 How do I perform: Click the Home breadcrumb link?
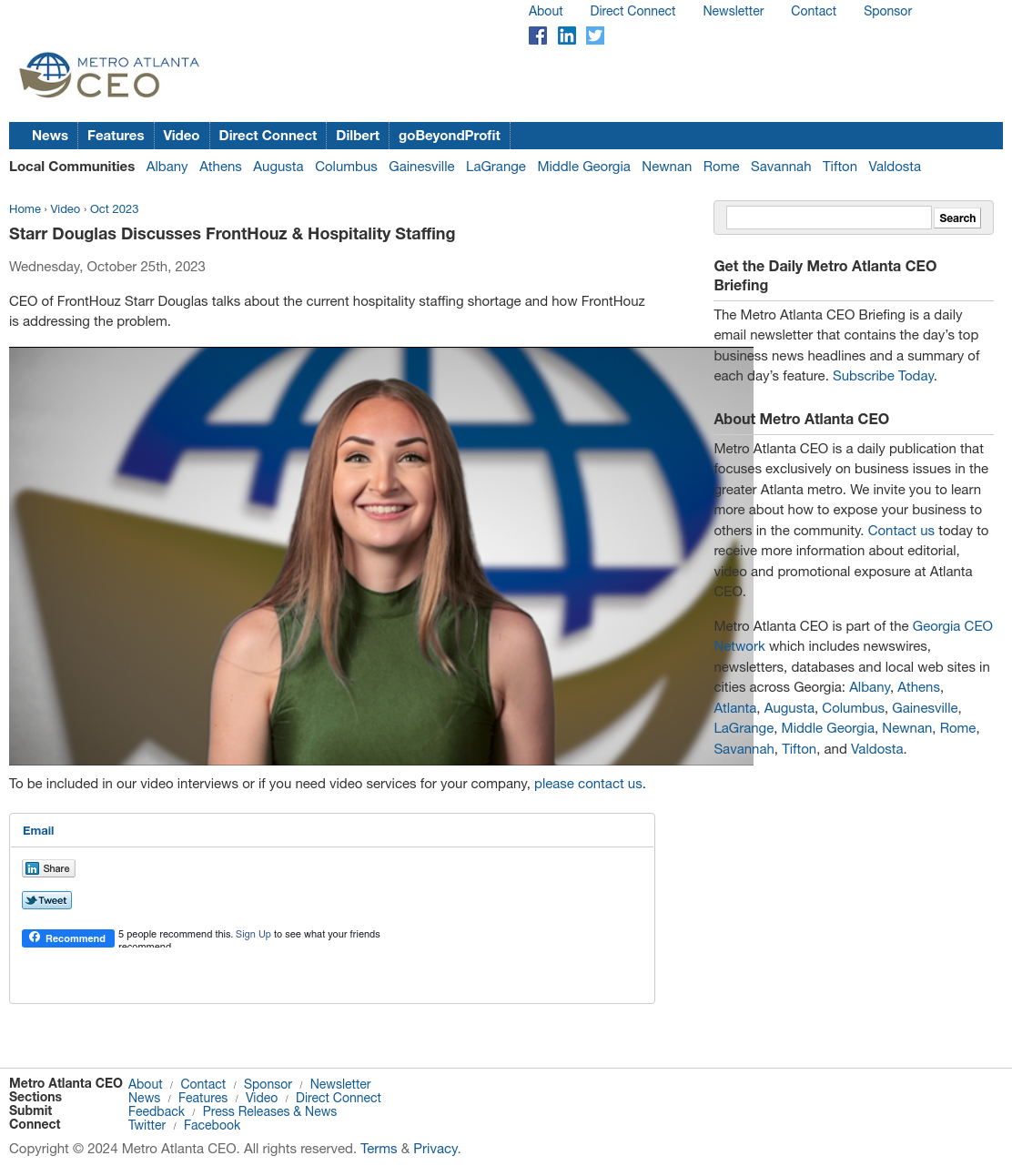(25, 209)
